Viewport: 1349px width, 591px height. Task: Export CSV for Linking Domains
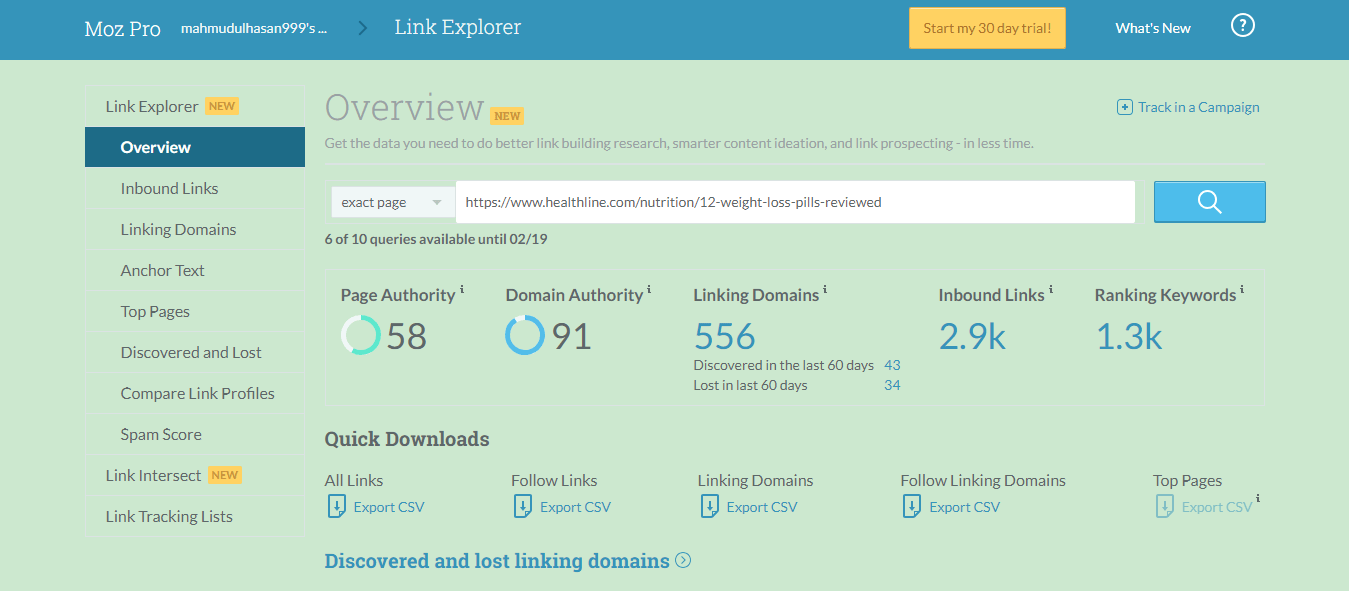[x=762, y=507]
